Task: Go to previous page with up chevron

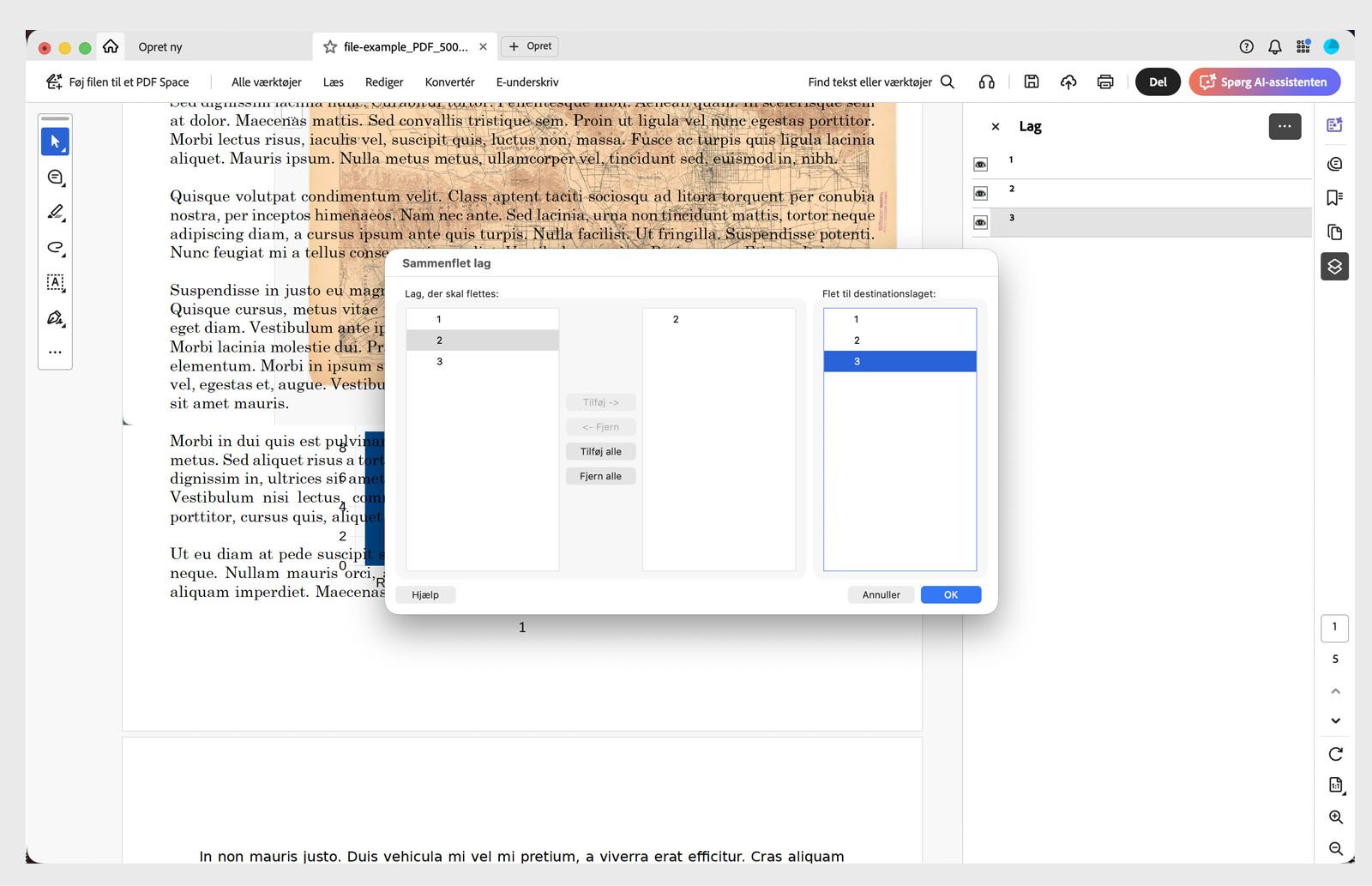Action: click(1335, 690)
